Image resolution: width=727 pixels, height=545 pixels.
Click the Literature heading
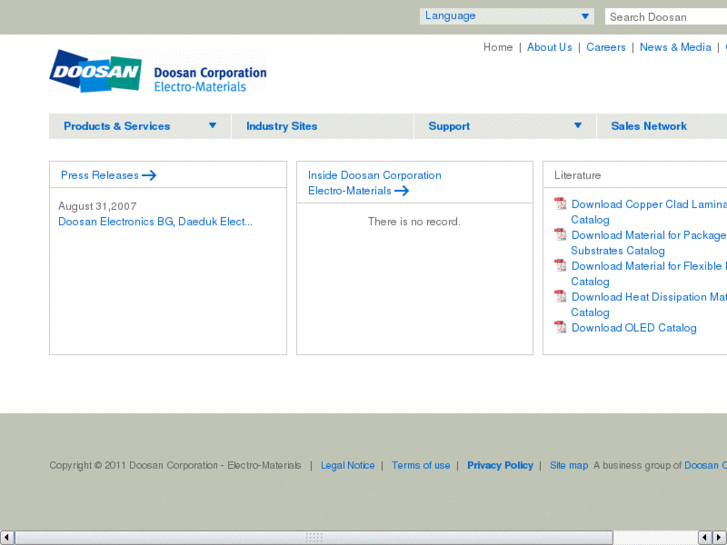click(577, 175)
